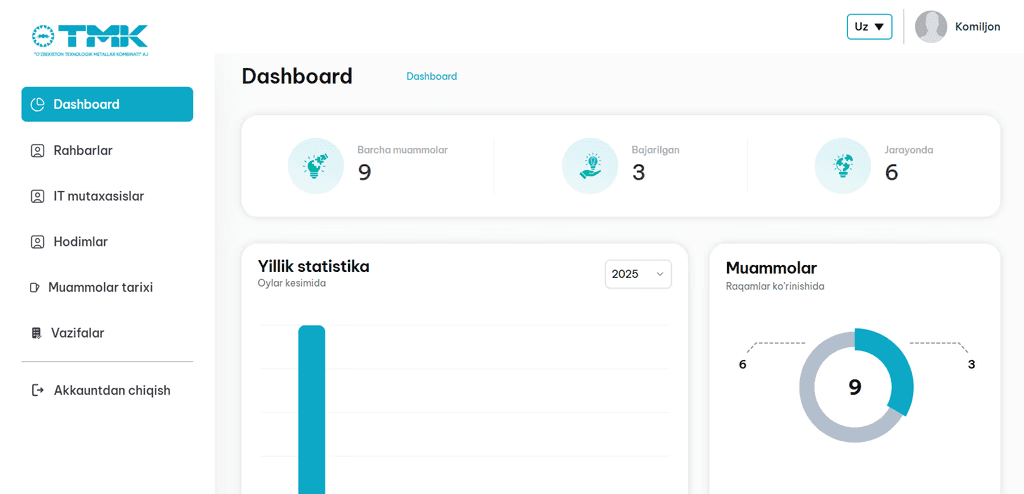
Task: Click the Vazifalar checklist icon
Action: [37, 333]
